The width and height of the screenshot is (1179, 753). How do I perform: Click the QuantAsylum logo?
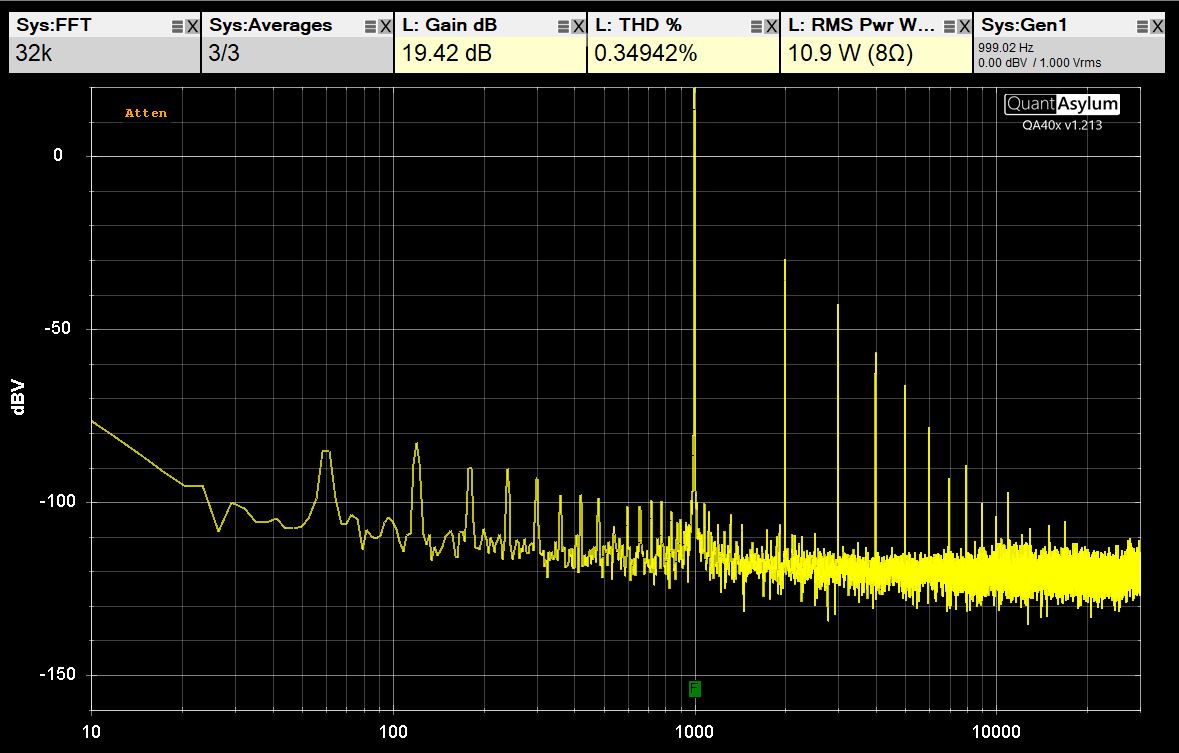(1062, 104)
